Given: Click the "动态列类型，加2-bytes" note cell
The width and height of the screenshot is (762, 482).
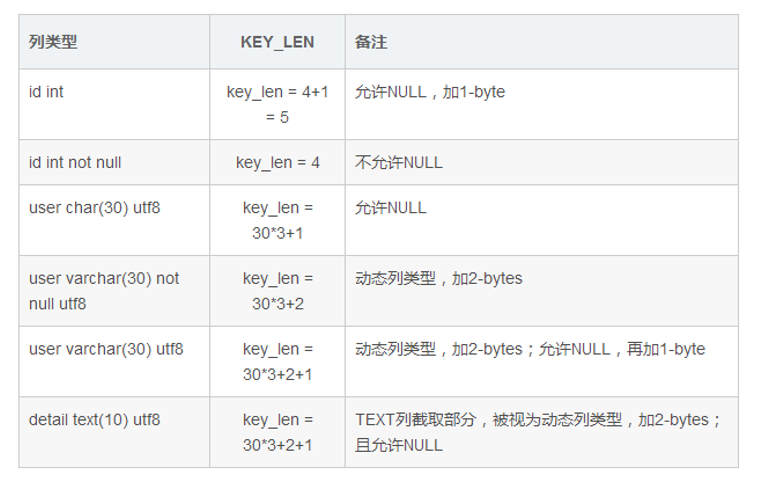Looking at the screenshot, I should 439,278.
